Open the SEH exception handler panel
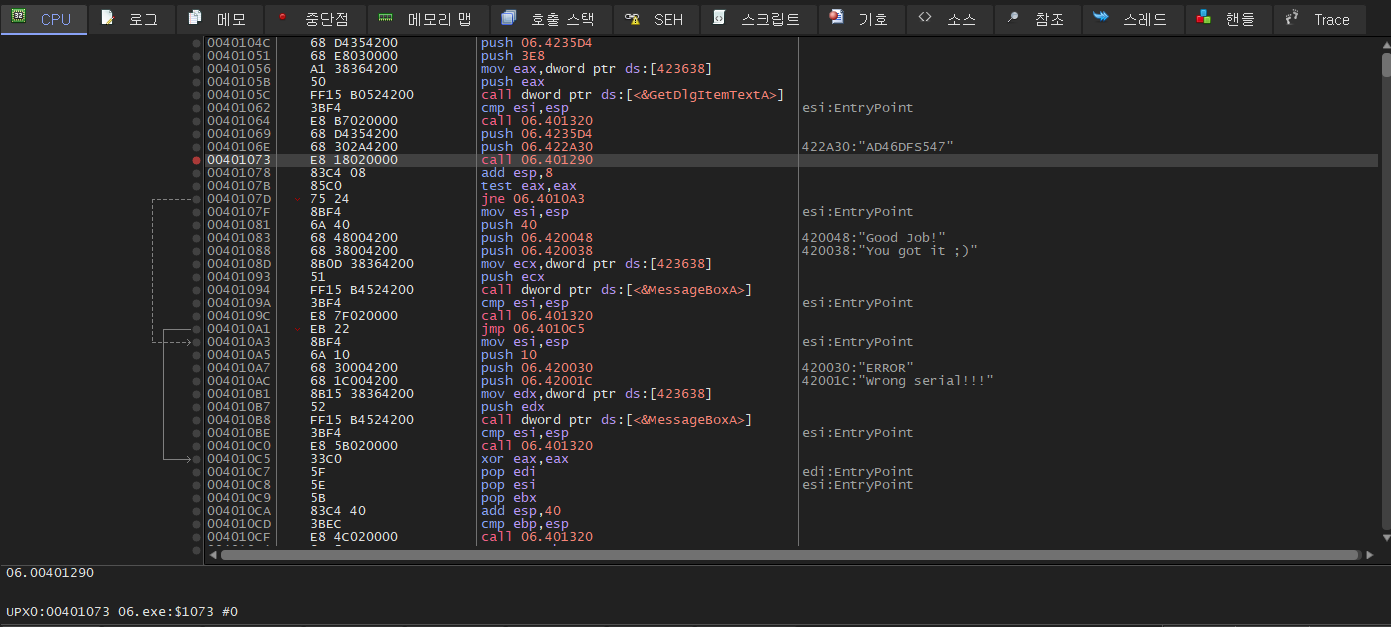 [655, 18]
